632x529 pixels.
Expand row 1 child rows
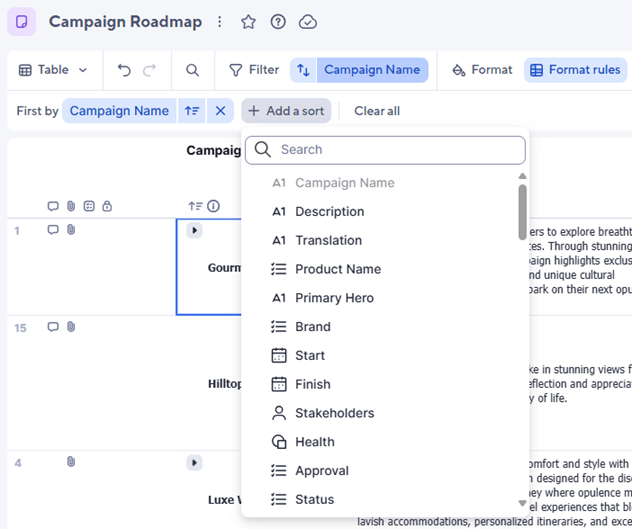coord(194,230)
